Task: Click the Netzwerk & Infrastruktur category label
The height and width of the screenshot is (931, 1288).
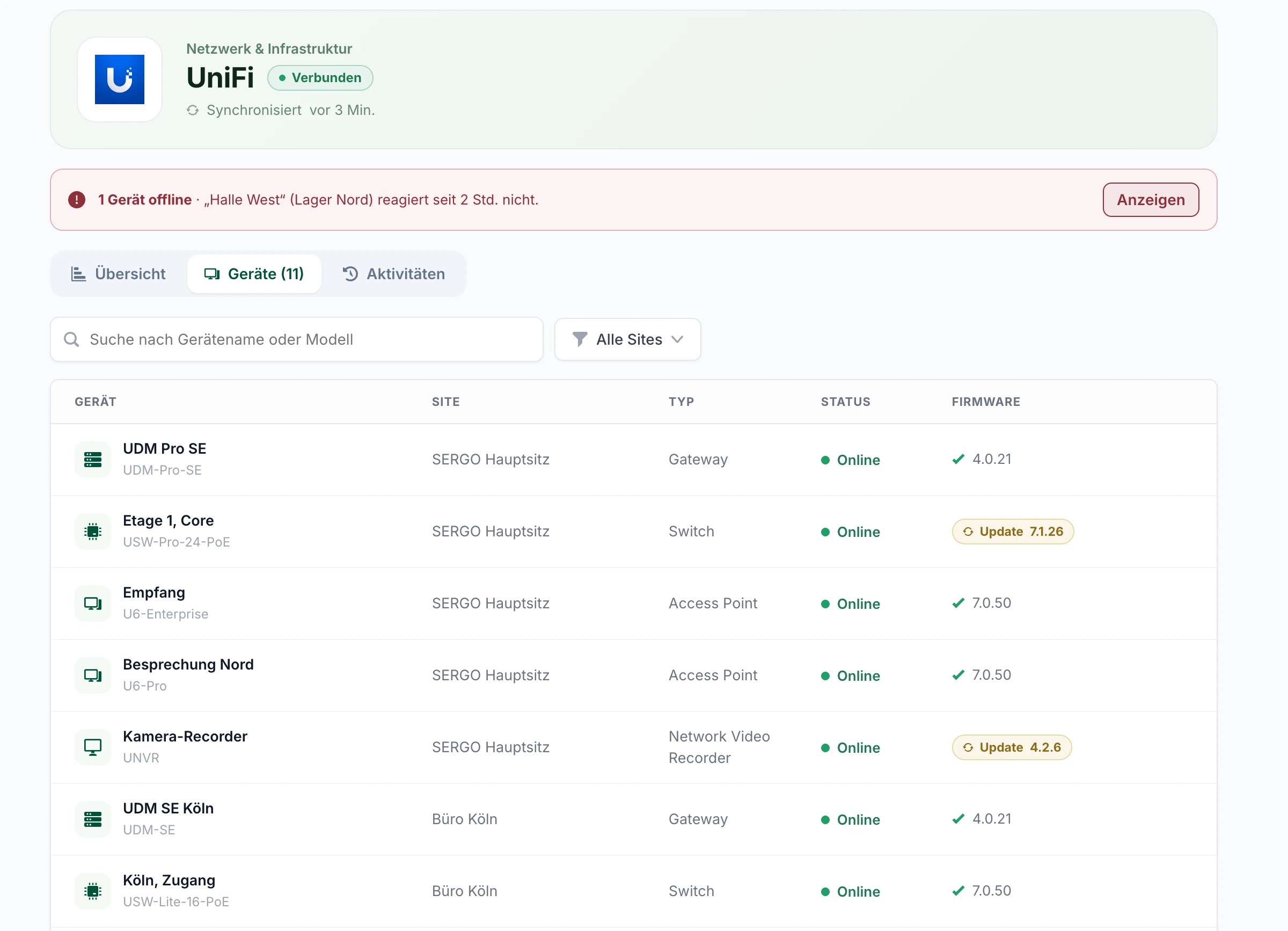Action: [x=269, y=49]
